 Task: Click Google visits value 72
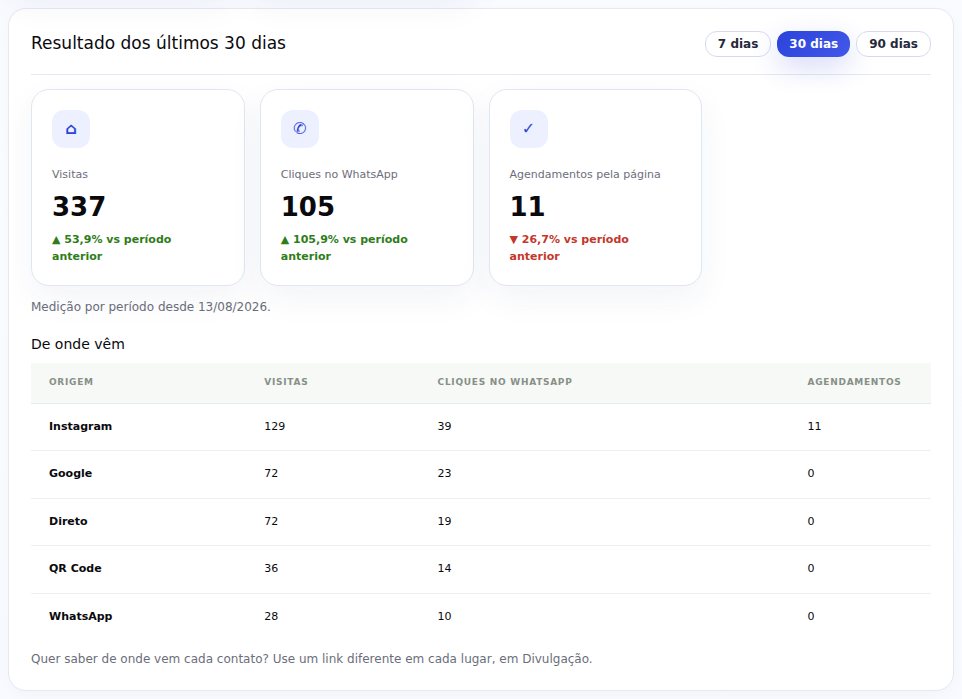(x=271, y=473)
